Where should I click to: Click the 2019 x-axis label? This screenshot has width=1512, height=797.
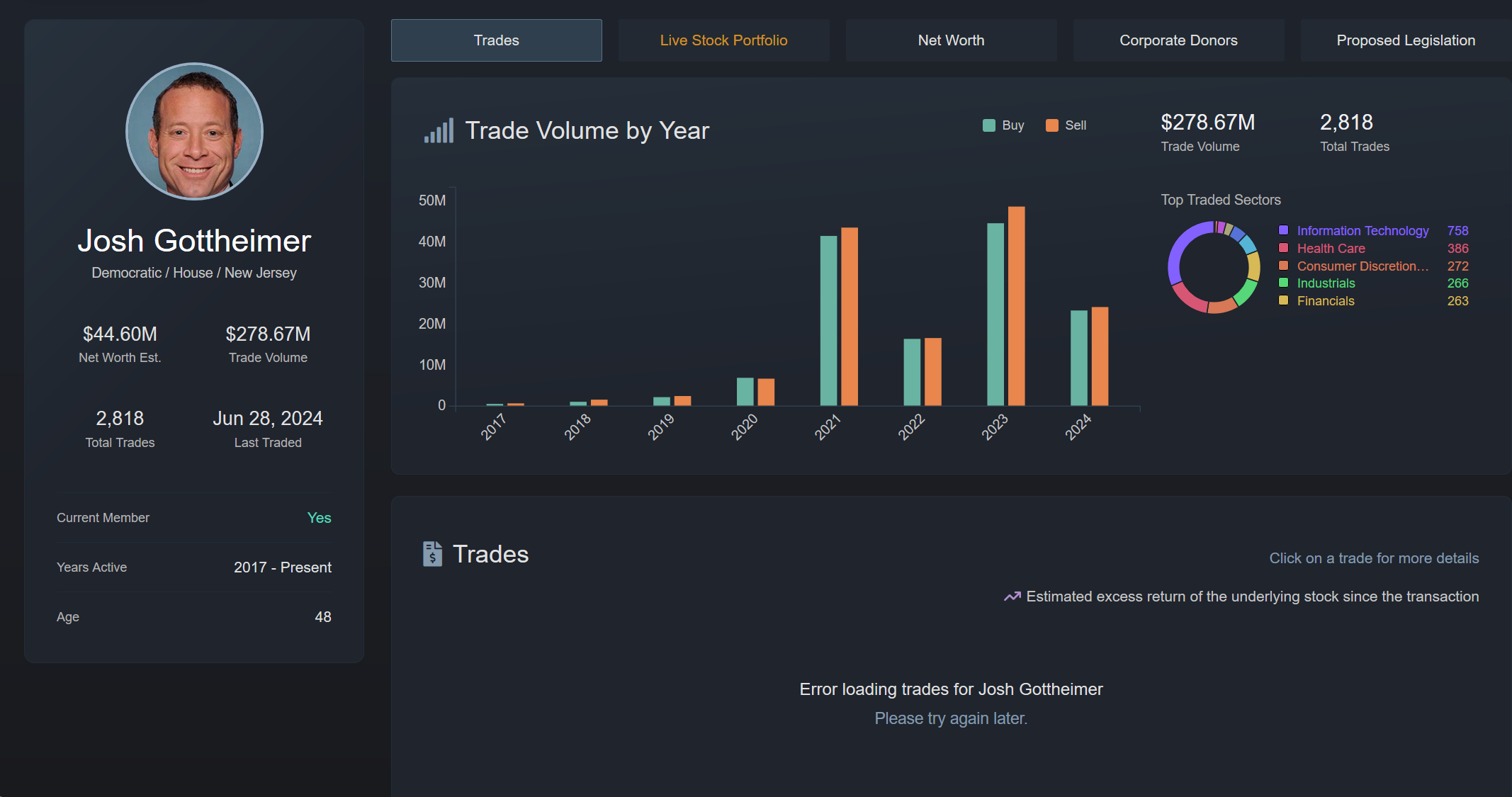tap(661, 427)
